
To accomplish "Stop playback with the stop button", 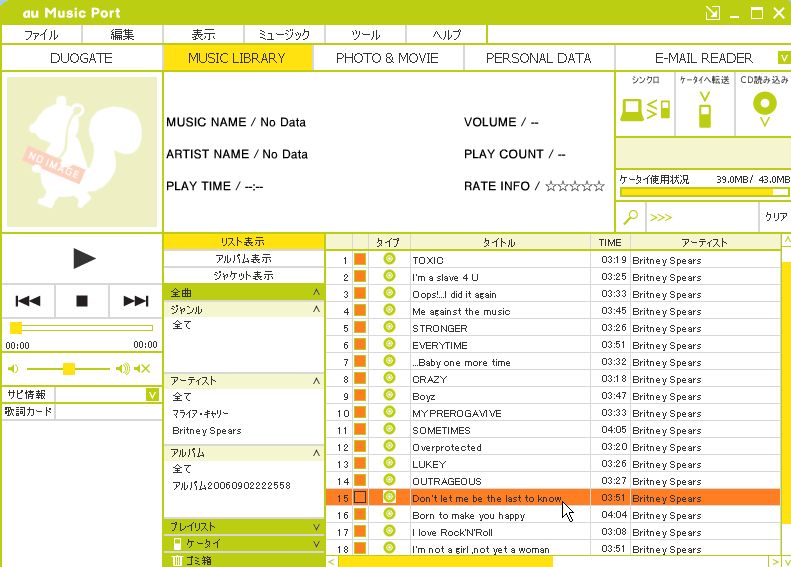I will pyautogui.click(x=82, y=301).
